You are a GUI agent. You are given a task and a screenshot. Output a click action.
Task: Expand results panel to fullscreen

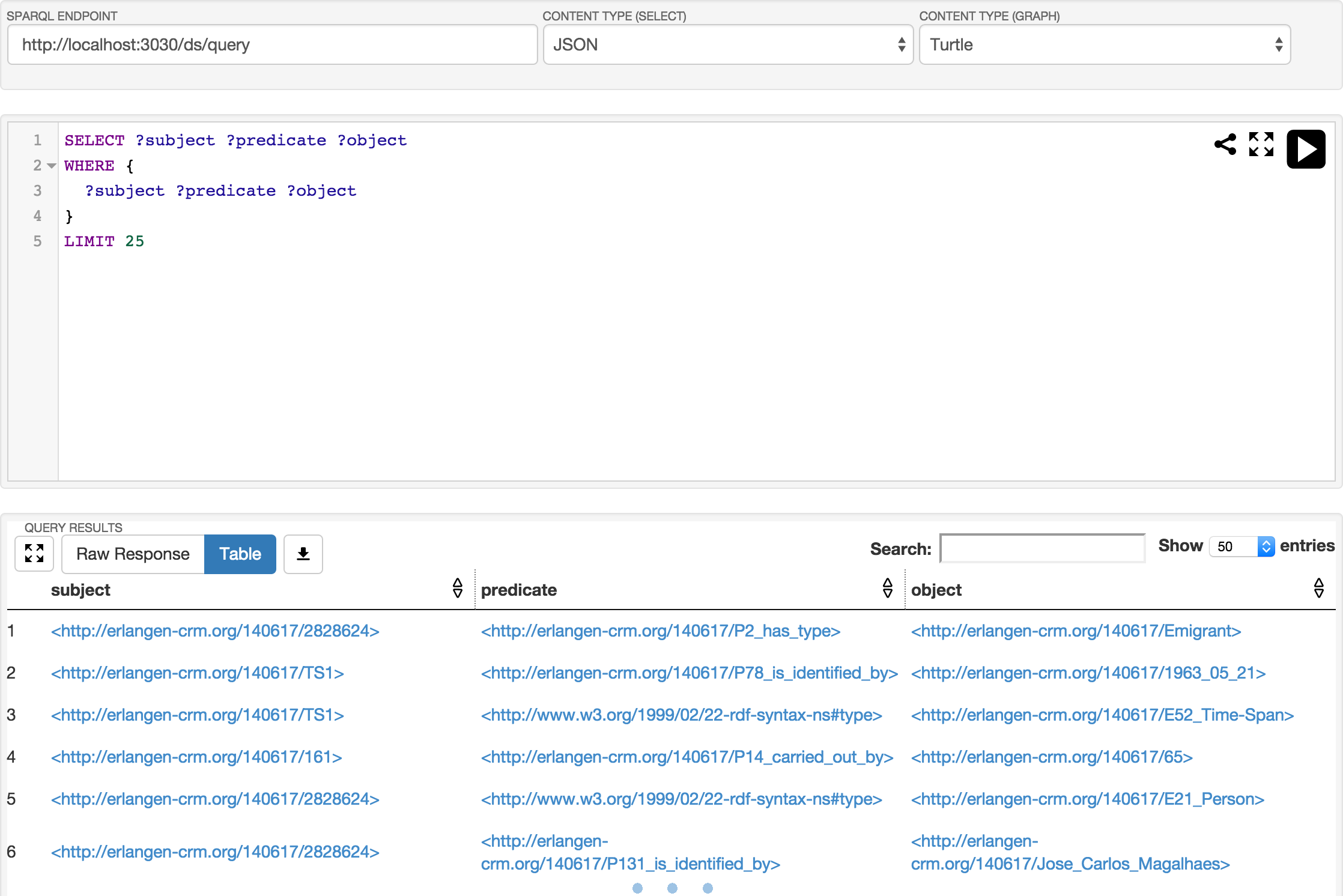click(34, 553)
